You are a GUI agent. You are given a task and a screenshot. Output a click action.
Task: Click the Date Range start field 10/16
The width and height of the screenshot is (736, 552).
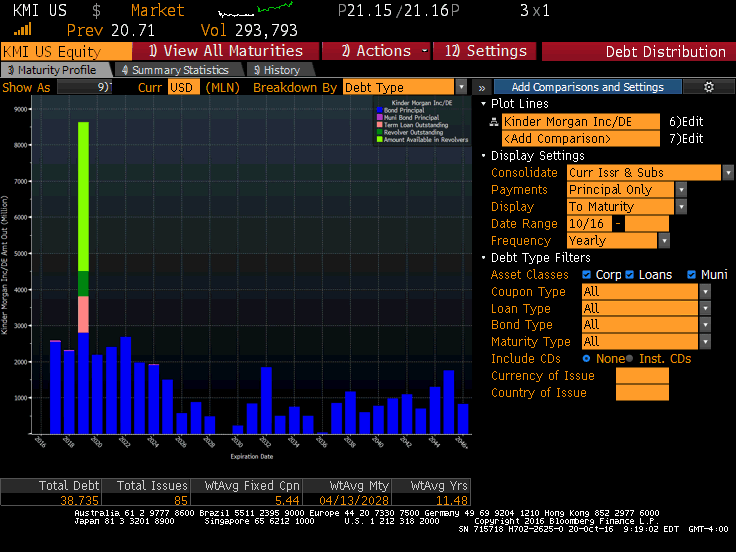coord(589,224)
